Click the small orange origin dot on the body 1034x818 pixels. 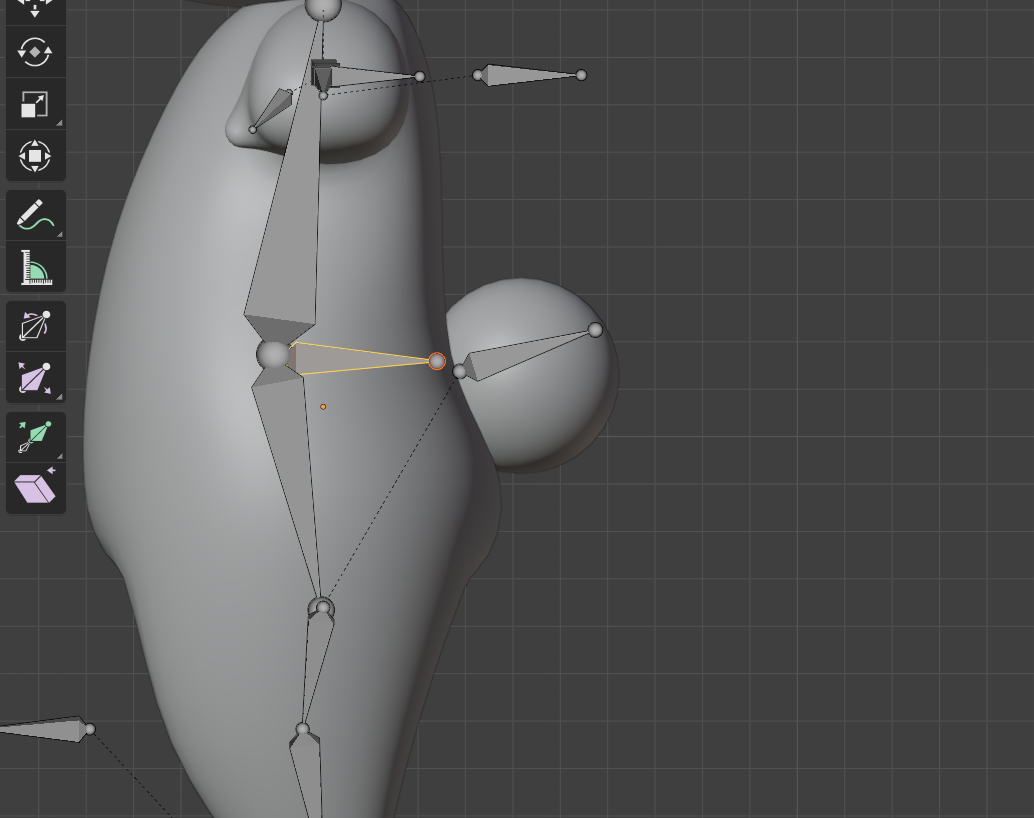click(323, 407)
